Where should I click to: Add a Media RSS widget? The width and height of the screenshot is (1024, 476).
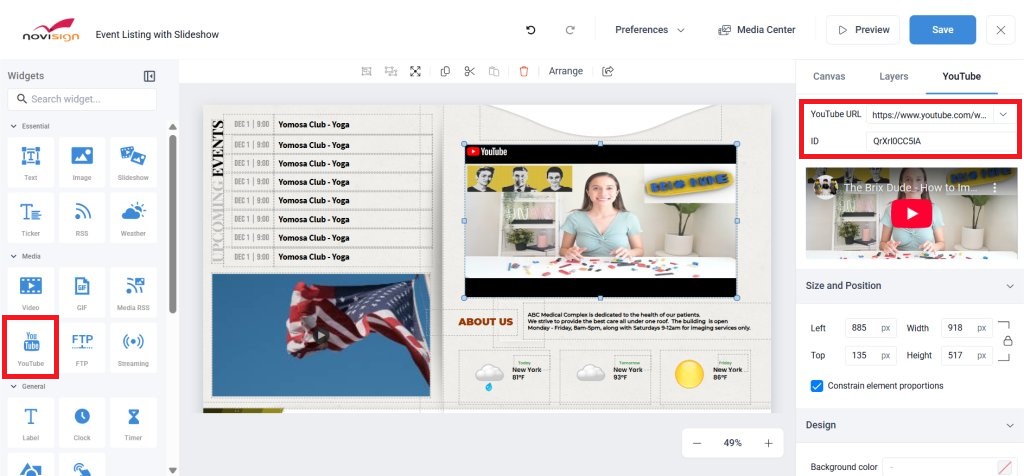133,293
